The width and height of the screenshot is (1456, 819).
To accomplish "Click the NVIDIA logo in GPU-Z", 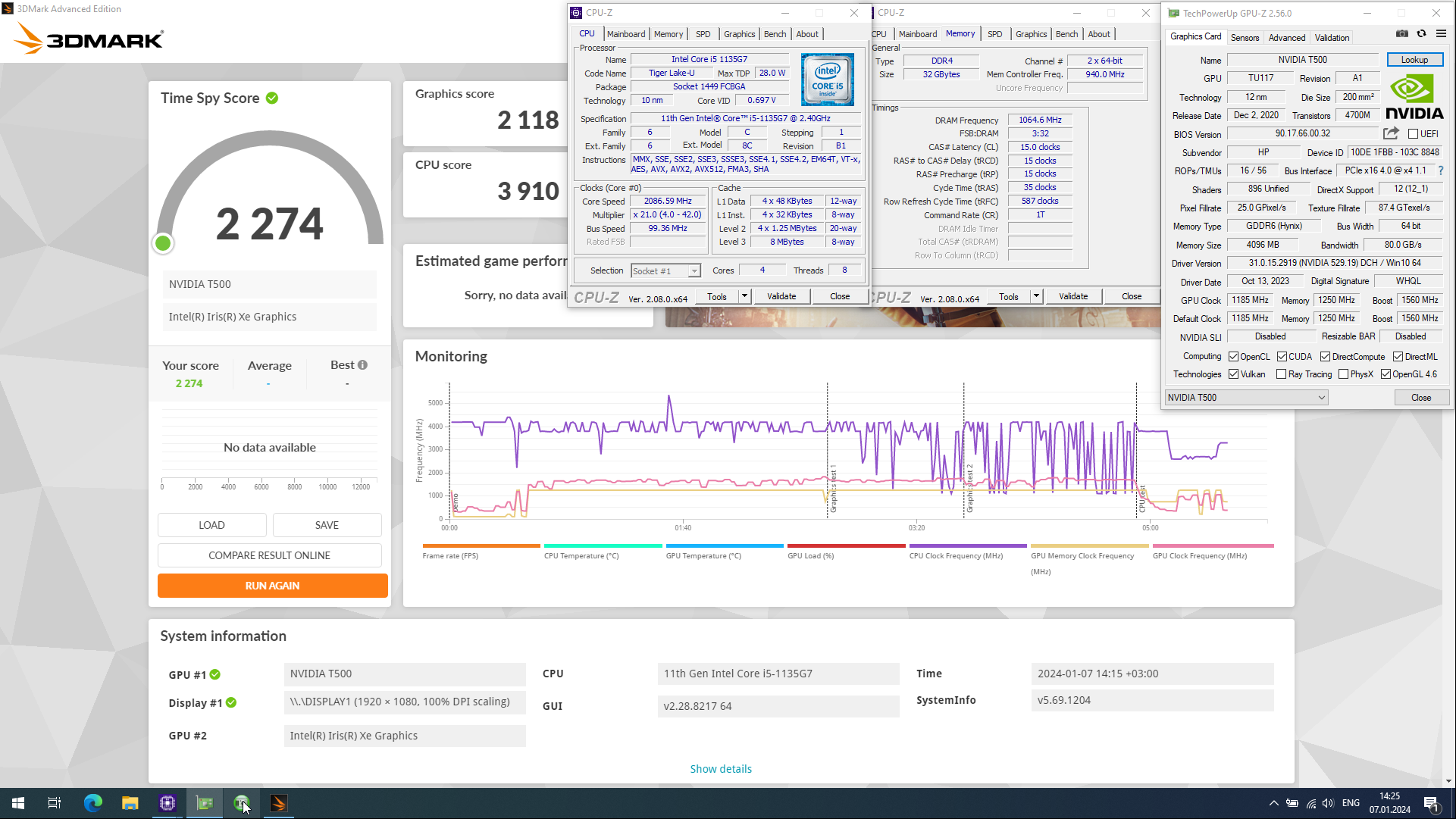I will pos(1414,97).
